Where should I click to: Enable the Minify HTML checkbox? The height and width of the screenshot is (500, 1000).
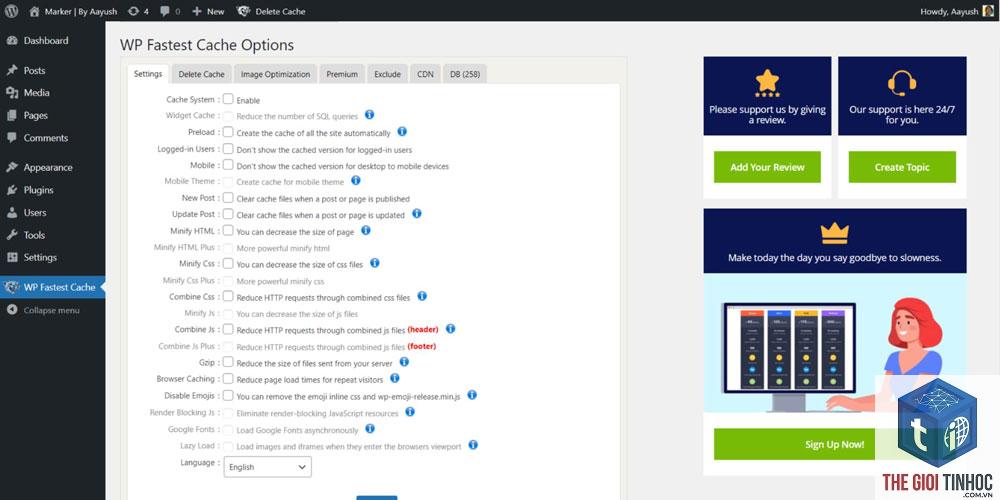tap(228, 231)
